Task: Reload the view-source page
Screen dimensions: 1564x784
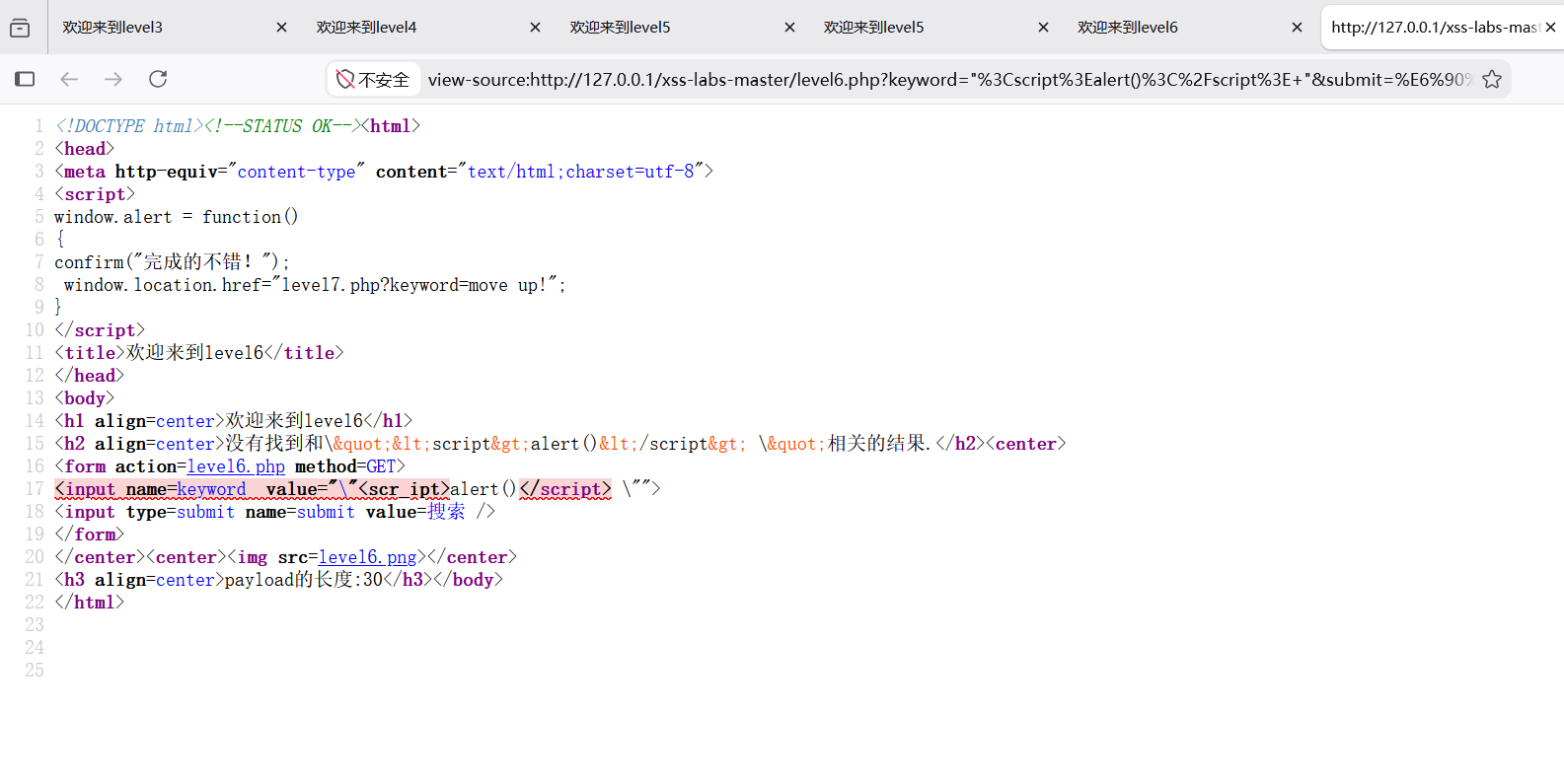Action: (158, 79)
